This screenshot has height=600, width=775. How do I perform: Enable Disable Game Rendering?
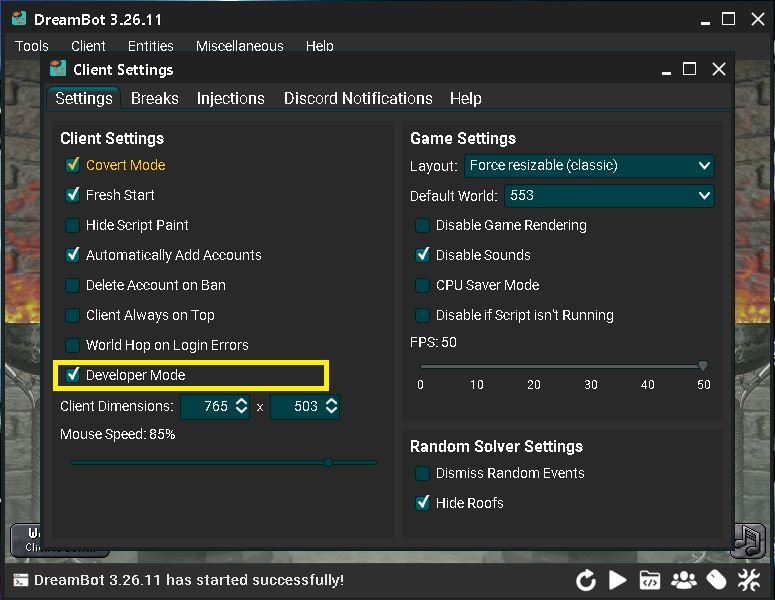pos(422,225)
